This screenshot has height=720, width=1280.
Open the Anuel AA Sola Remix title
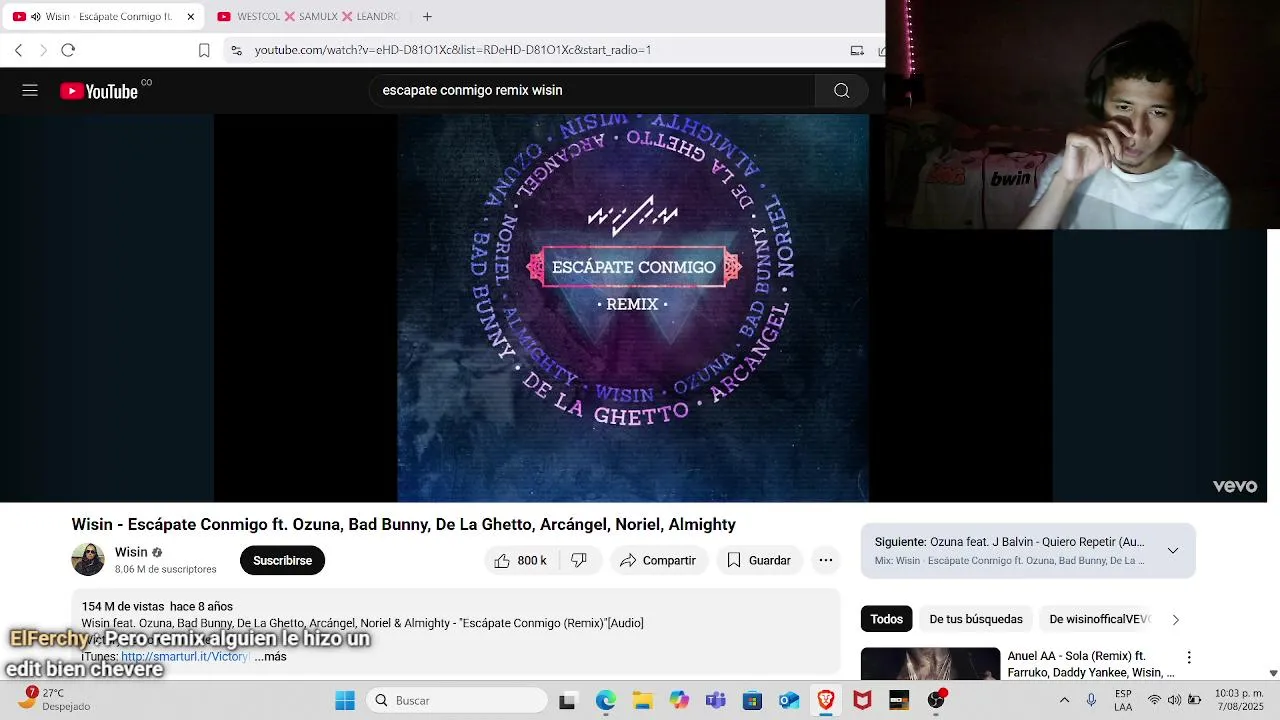(1091, 664)
